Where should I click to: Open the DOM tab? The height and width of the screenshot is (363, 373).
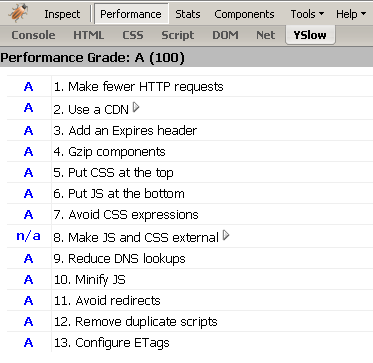[225, 35]
